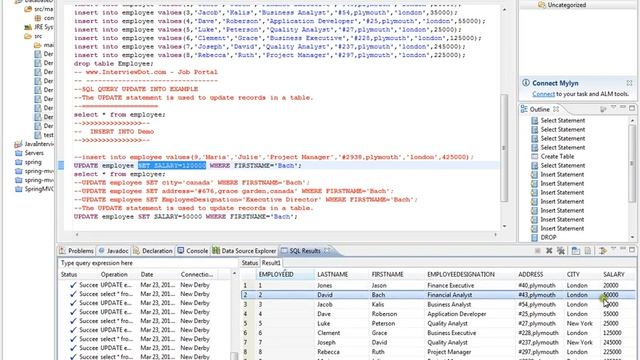The height and width of the screenshot is (360, 640).
Task: Click the editor horizontal scrollbar right arrow
Action: pos(496,234)
